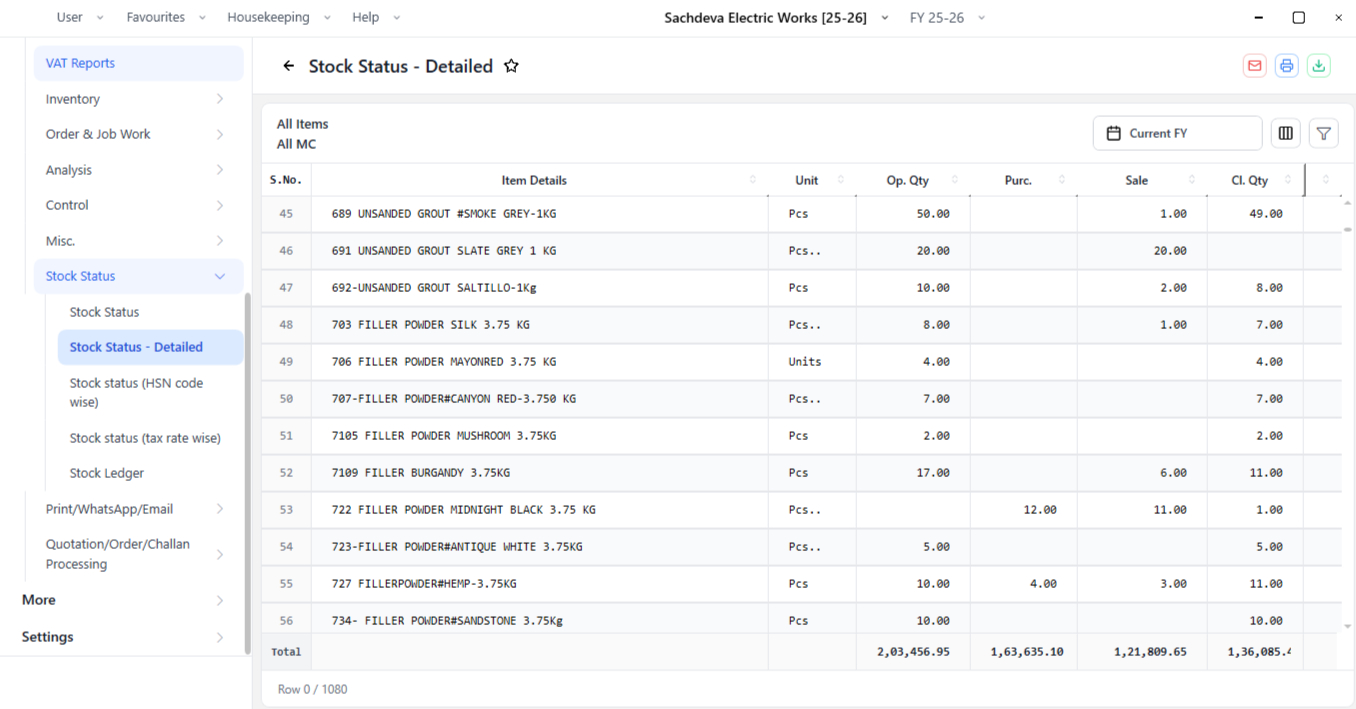Click the email report icon

(x=1254, y=66)
